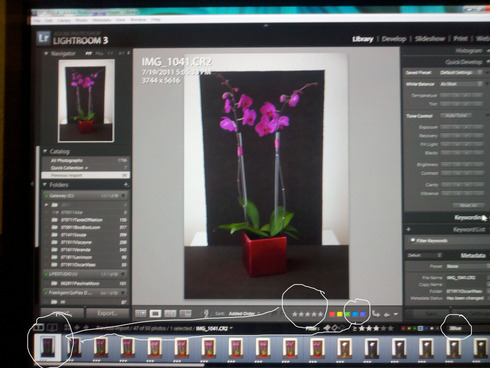This screenshot has width=490, height=368.
Task: Filter by unflagged status flag icon
Action: pos(335,328)
